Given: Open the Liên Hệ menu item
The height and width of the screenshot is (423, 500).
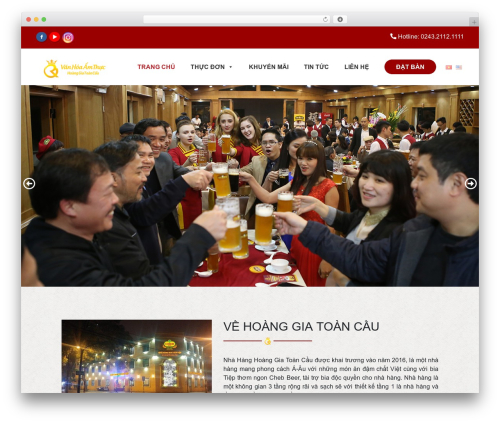Looking at the screenshot, I should pos(356,67).
